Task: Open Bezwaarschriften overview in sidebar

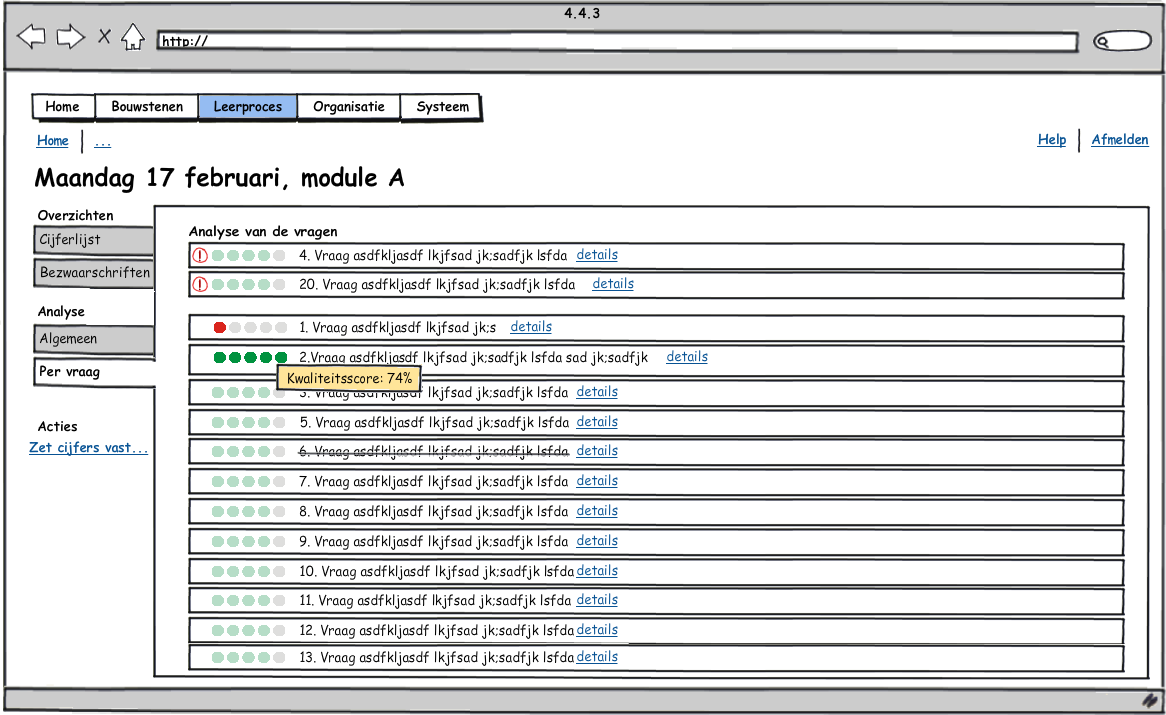Action: tap(94, 273)
